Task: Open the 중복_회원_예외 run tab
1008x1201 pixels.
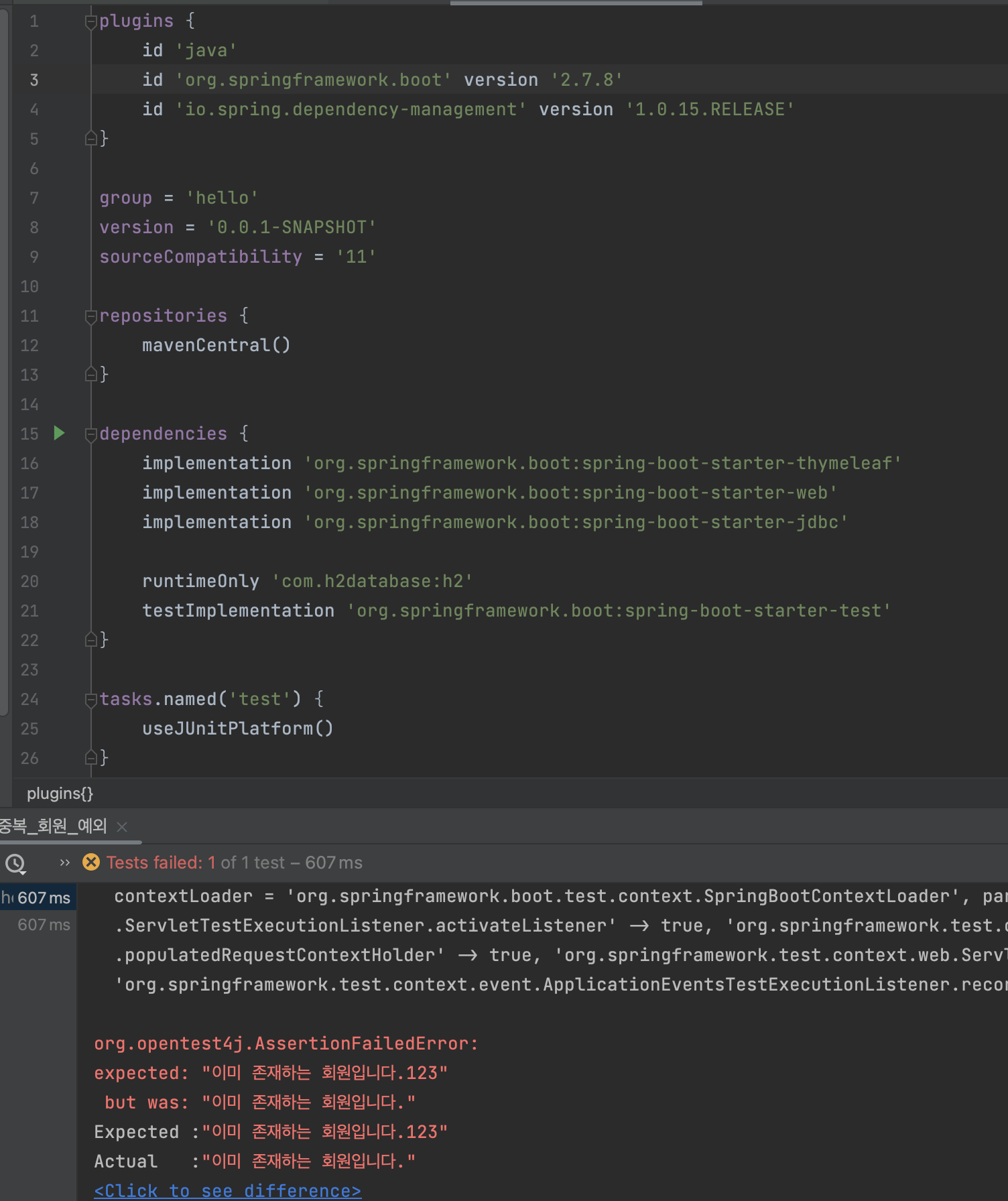Action: [54, 826]
